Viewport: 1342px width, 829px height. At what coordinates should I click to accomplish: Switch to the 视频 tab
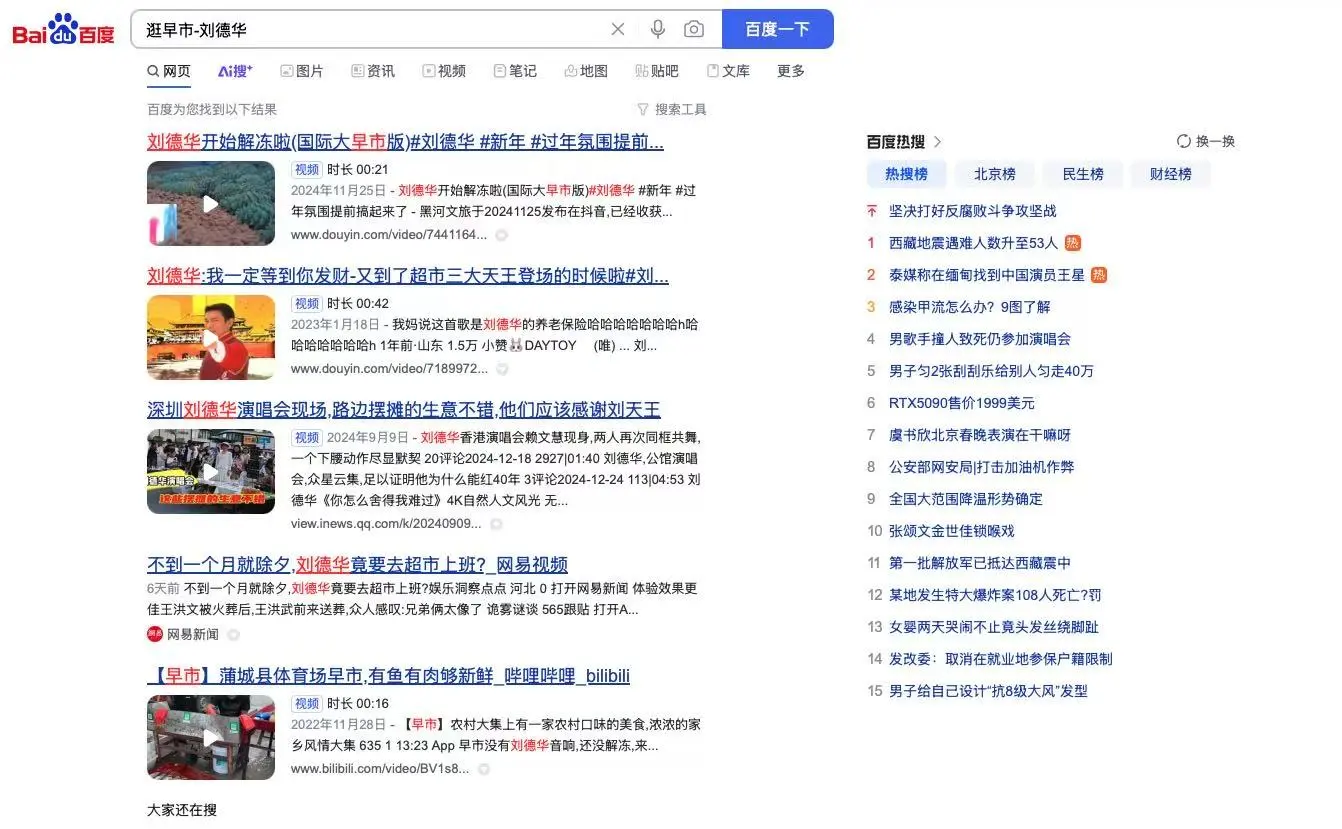coord(444,71)
